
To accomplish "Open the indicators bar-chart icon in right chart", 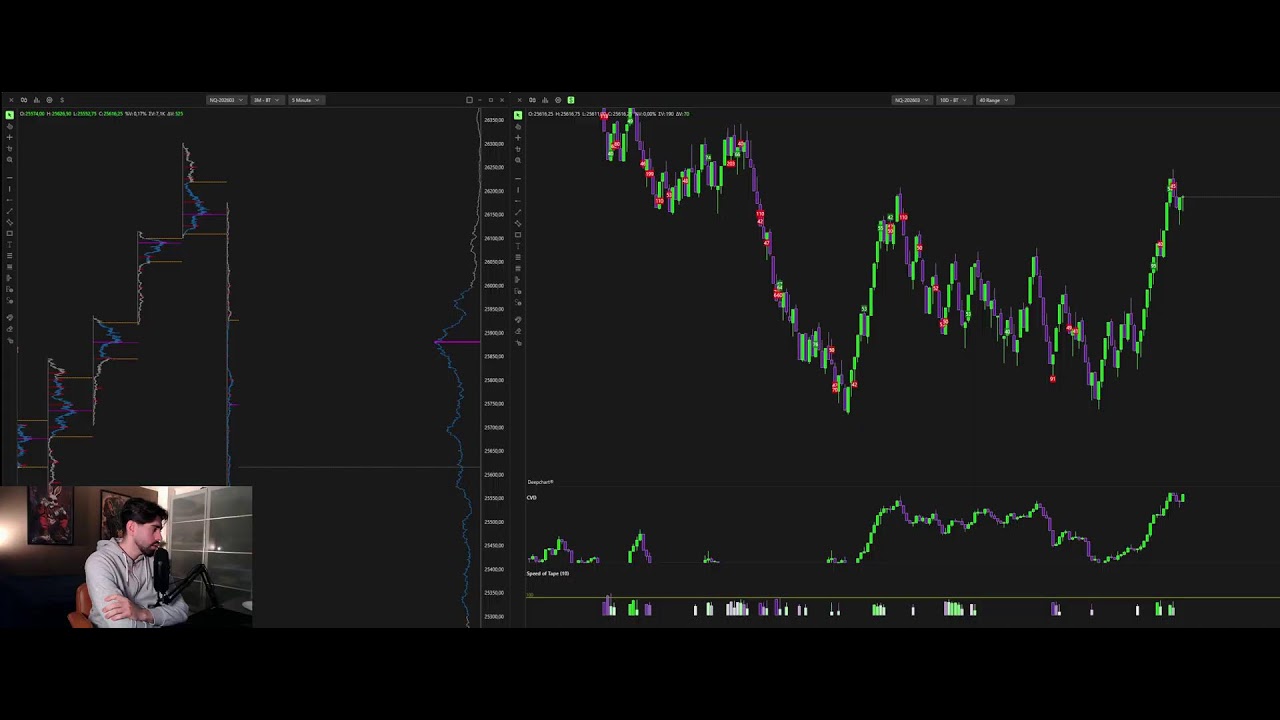I will (545, 100).
